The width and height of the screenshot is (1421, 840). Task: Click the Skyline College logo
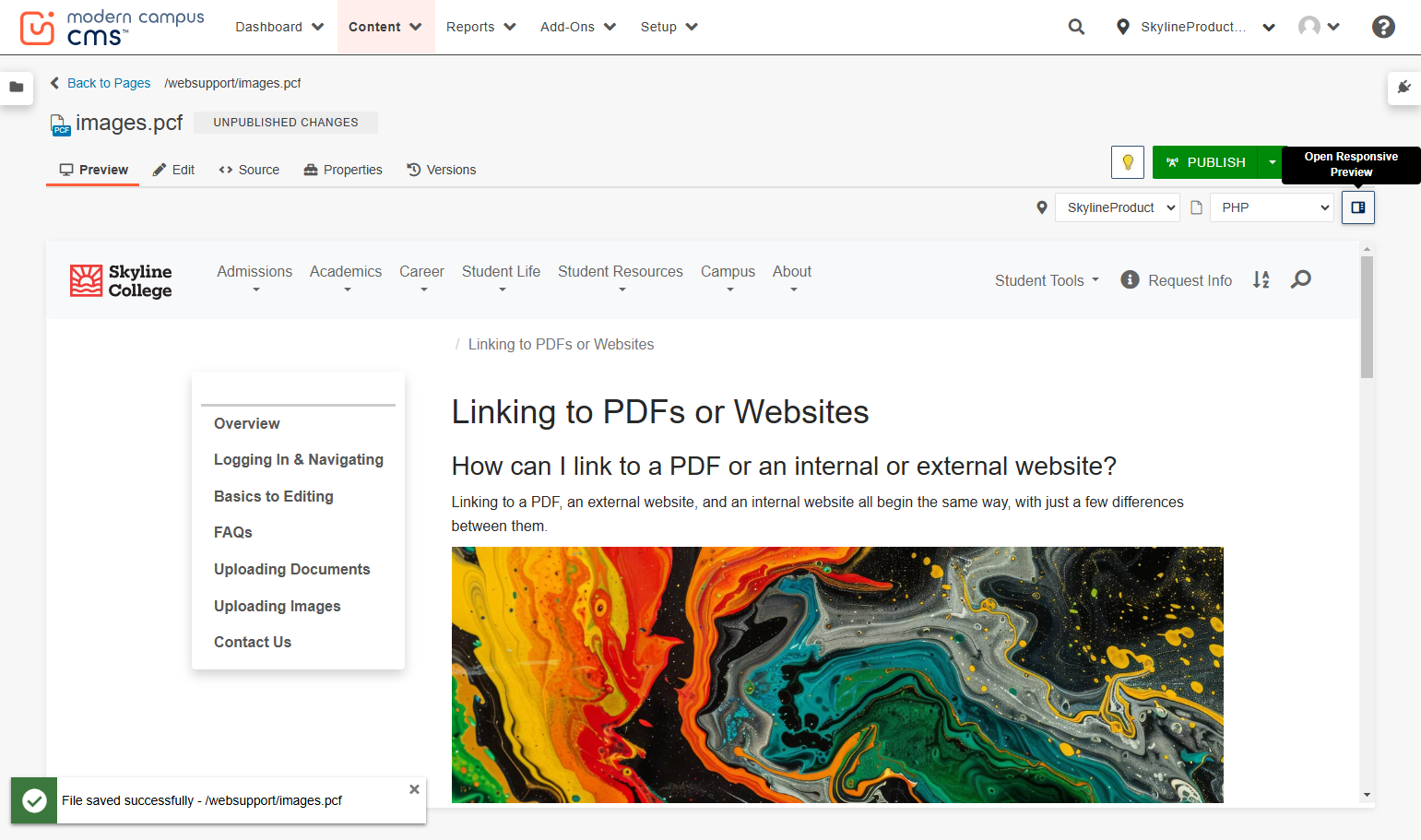click(x=121, y=280)
